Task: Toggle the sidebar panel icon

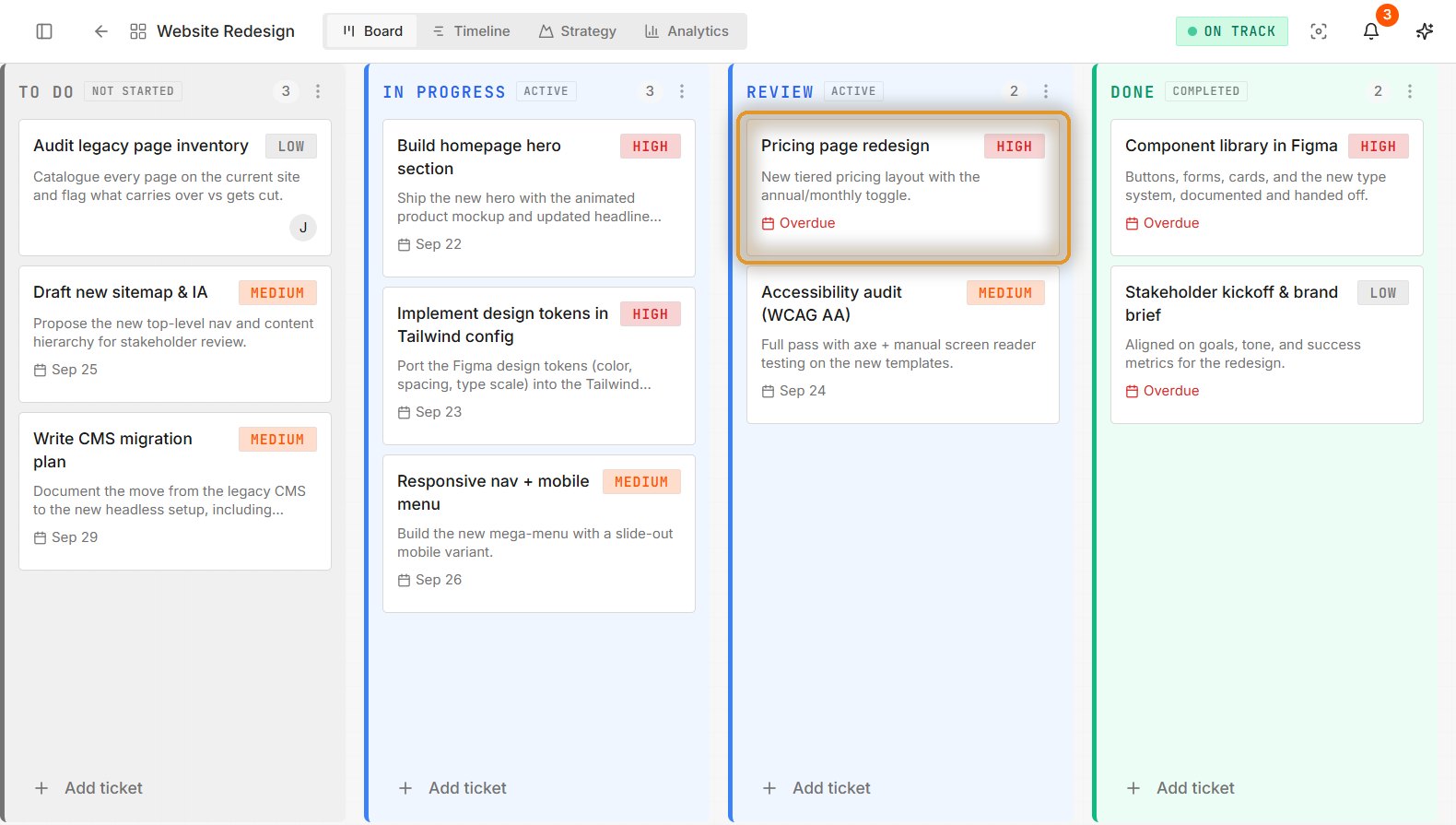Action: 44,31
